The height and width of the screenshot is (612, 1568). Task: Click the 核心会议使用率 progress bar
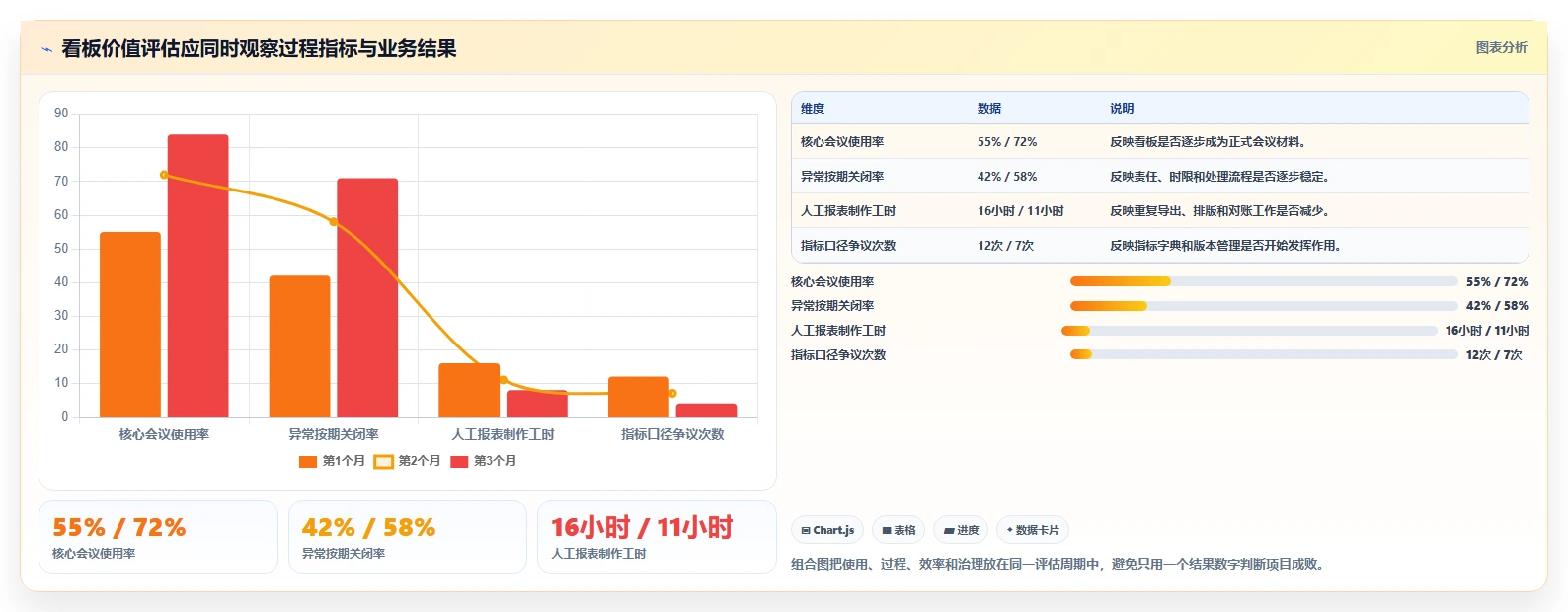point(1264,281)
